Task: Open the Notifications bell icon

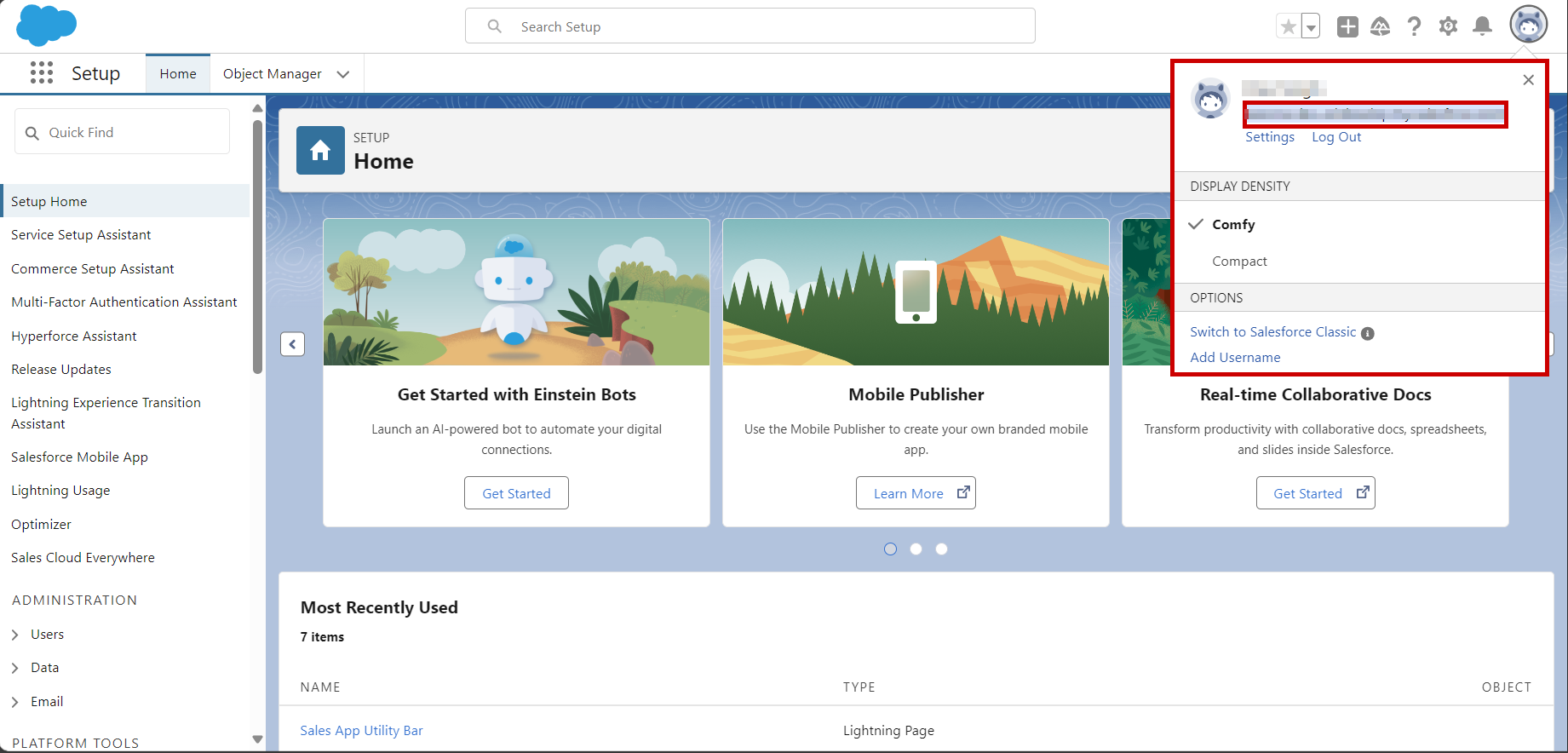Action: (x=1483, y=27)
